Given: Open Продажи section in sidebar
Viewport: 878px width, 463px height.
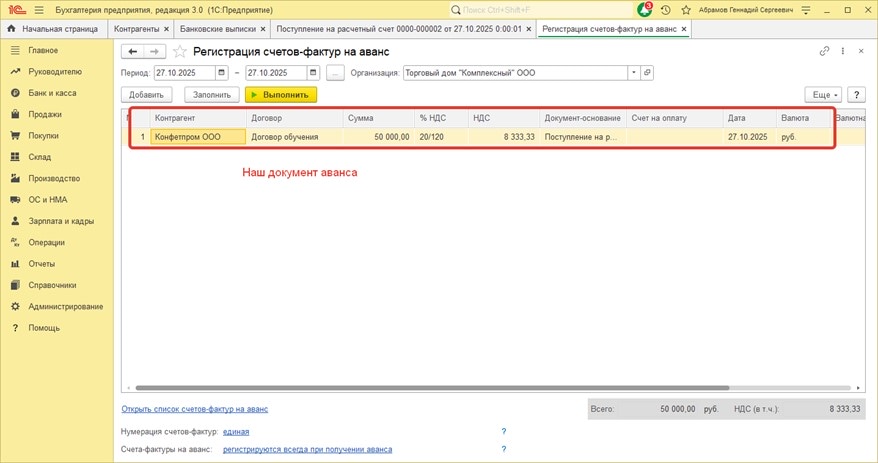Looking at the screenshot, I should pyautogui.click(x=45, y=114).
